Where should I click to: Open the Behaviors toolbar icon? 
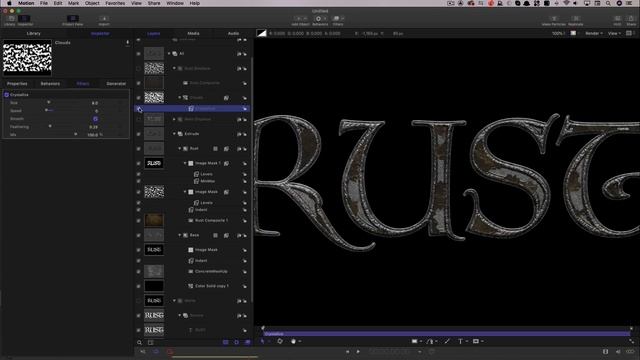320,20
